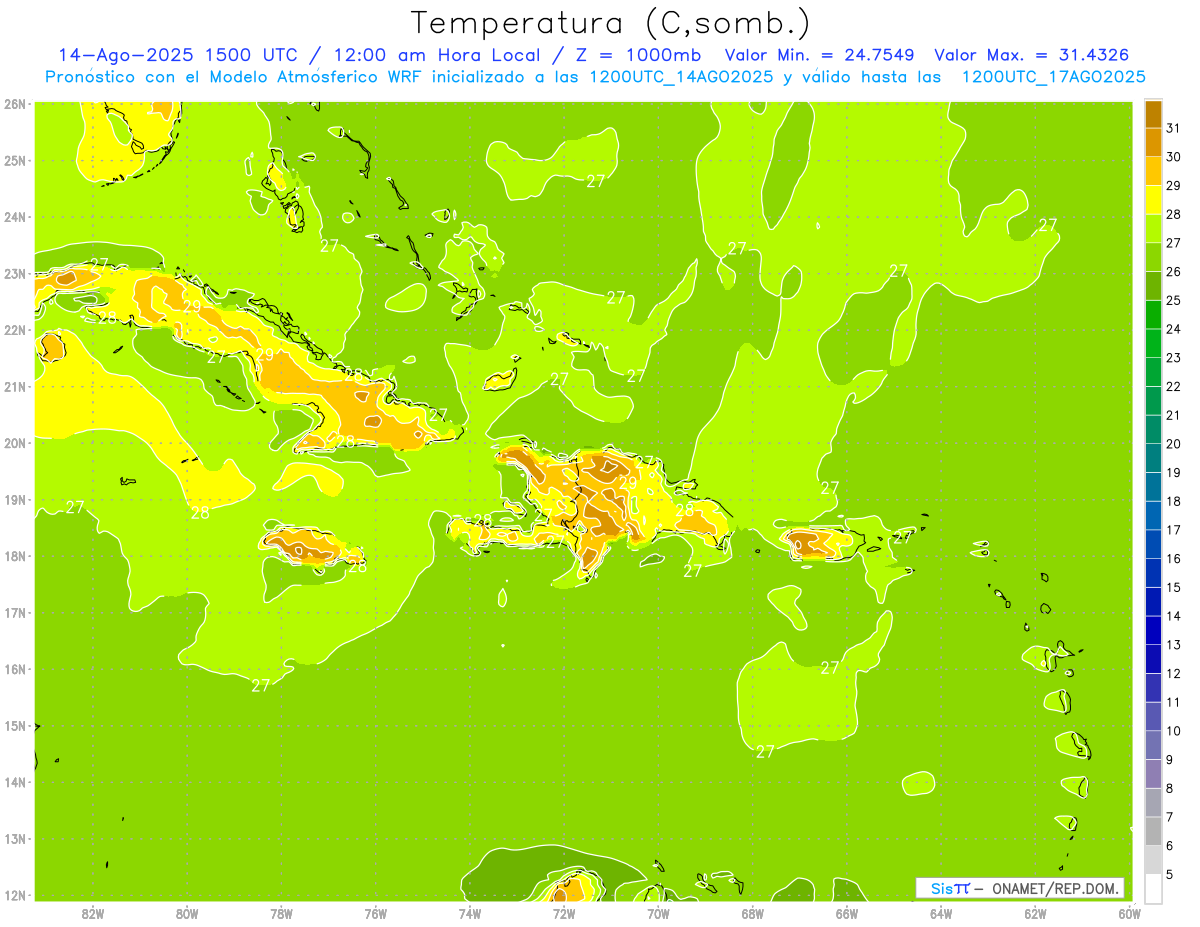Click longitude axis label 66W
Viewport: 1200px width, 927px height.
(846, 913)
